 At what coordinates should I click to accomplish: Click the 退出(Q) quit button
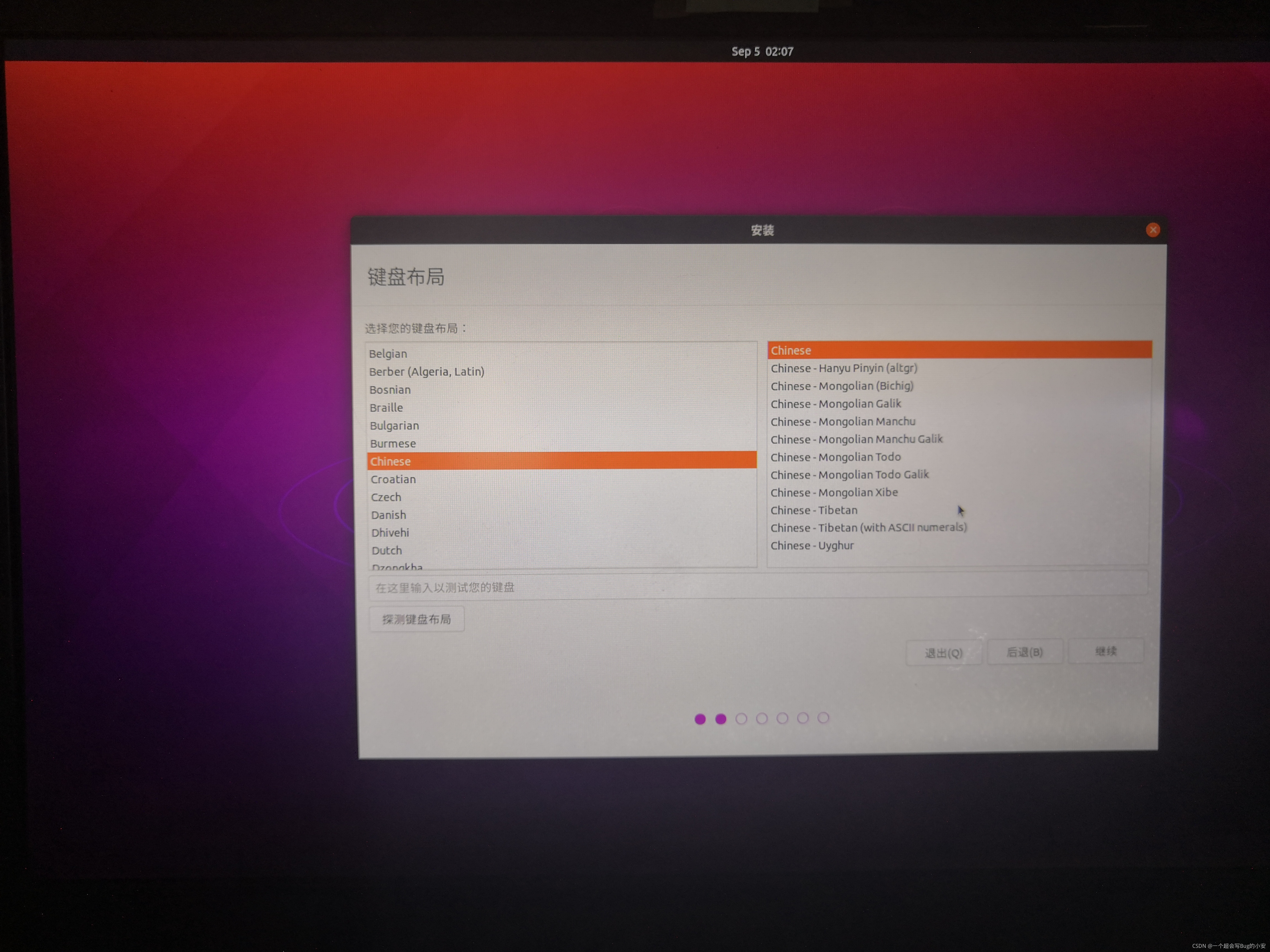tap(943, 653)
